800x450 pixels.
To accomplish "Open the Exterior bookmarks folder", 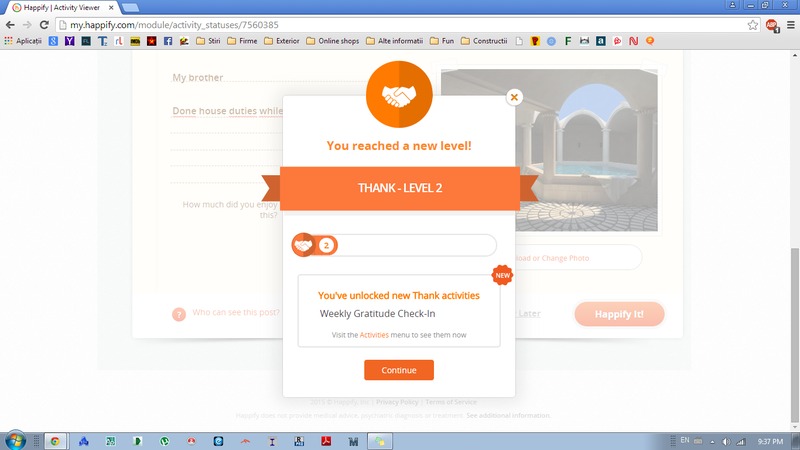I will pos(282,41).
